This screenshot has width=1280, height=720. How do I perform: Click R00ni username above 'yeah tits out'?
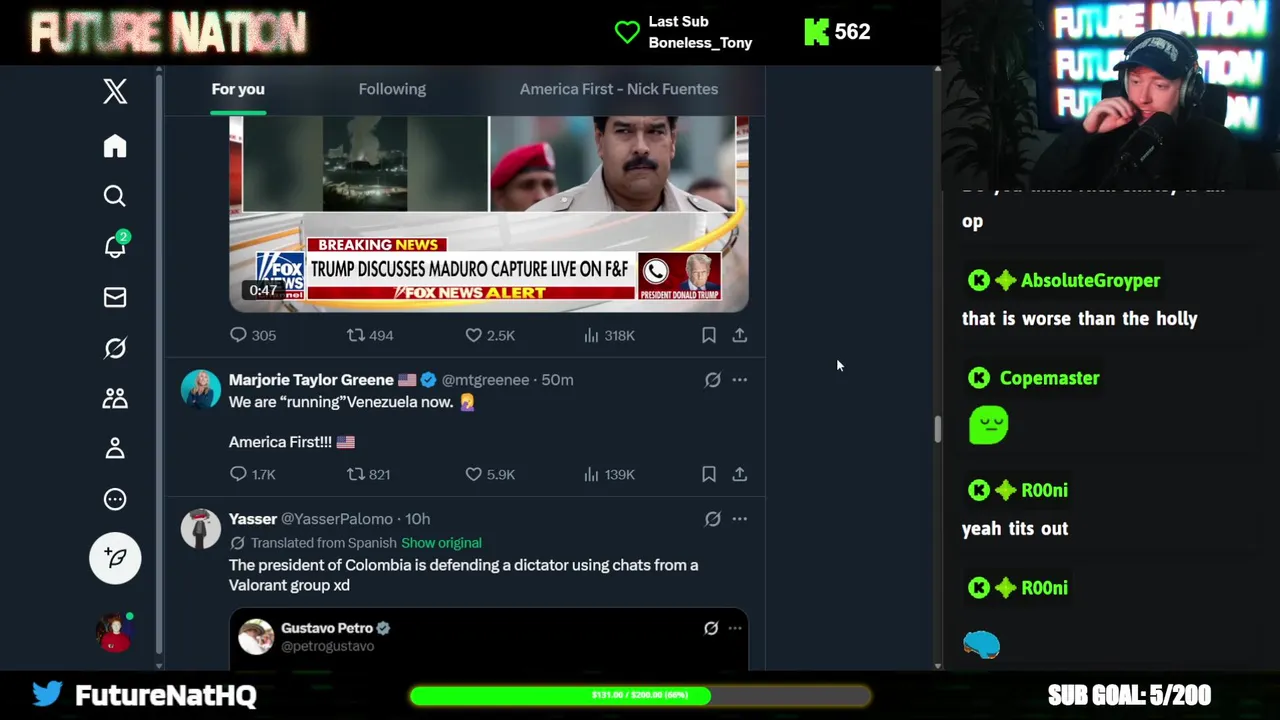tap(1044, 490)
